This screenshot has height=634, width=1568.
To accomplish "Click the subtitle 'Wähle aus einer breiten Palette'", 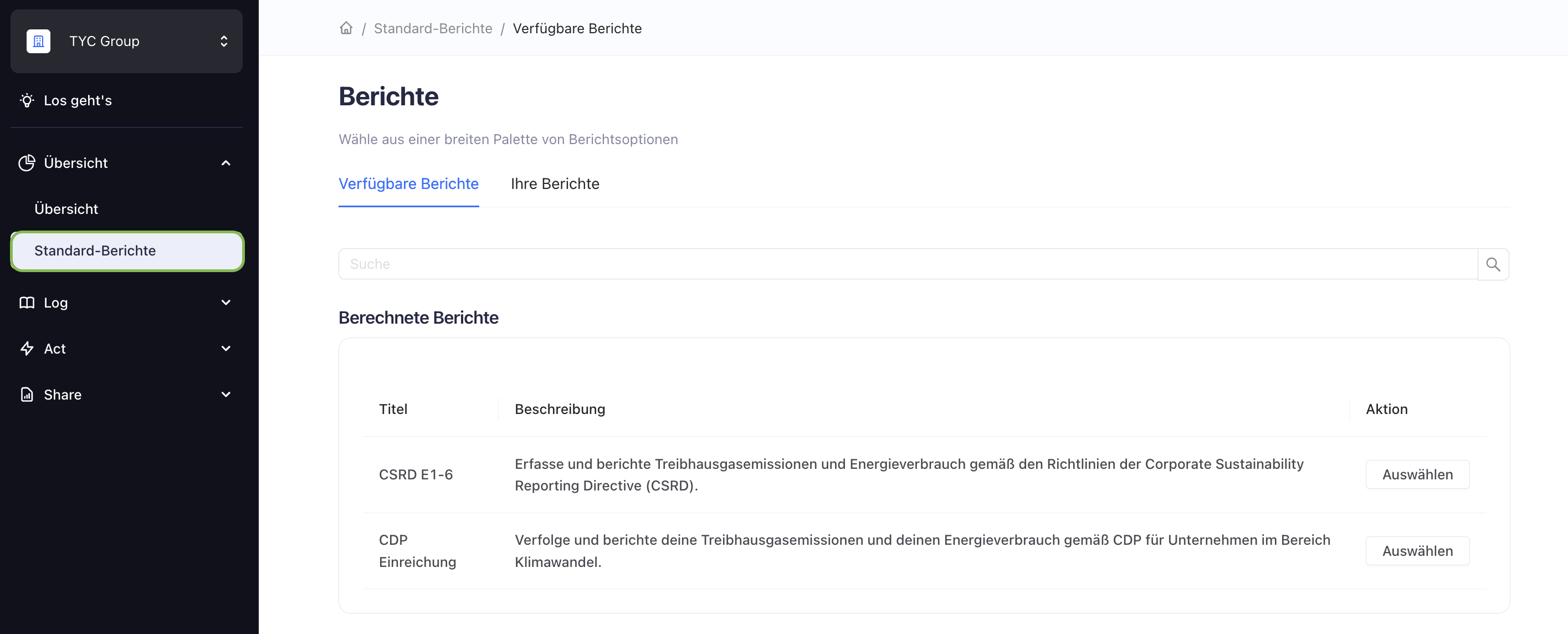I will (x=508, y=140).
